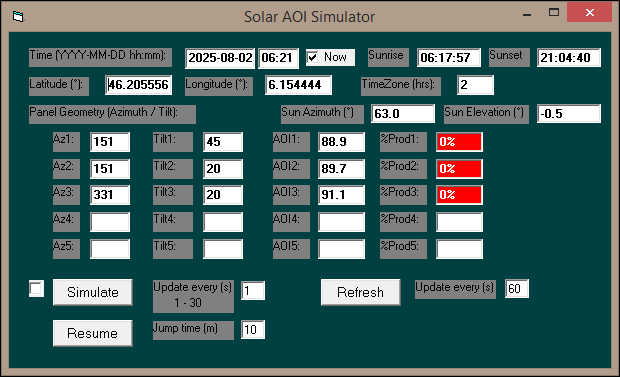The height and width of the screenshot is (377, 620).
Task: Click the Az2 input field
Action: coord(110,169)
